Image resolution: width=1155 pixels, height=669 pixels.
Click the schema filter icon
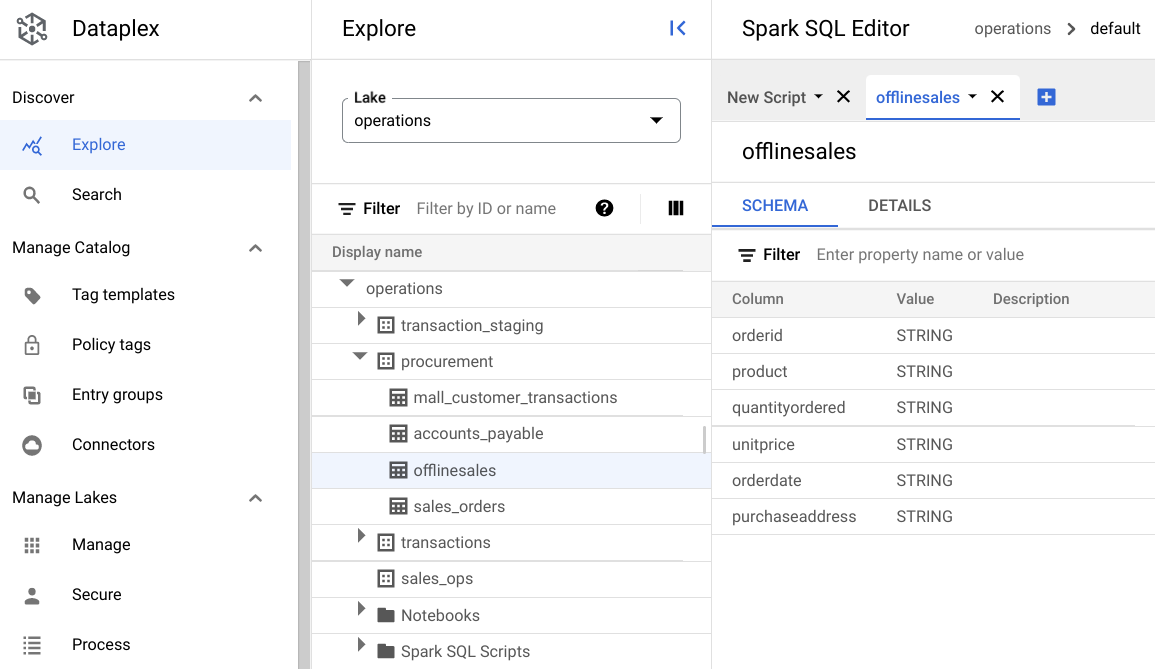tap(747, 255)
